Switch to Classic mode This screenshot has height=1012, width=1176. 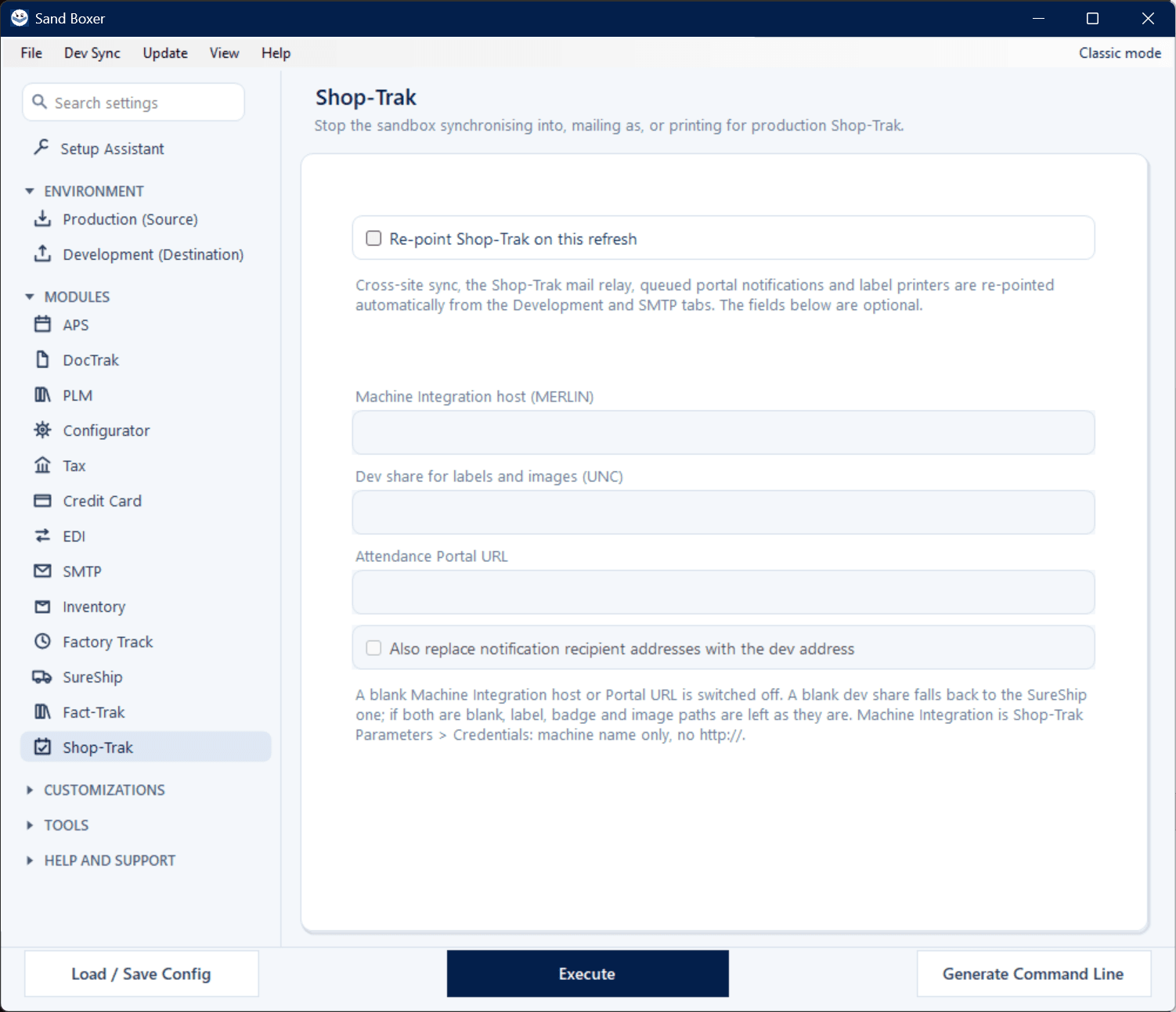click(x=1120, y=52)
